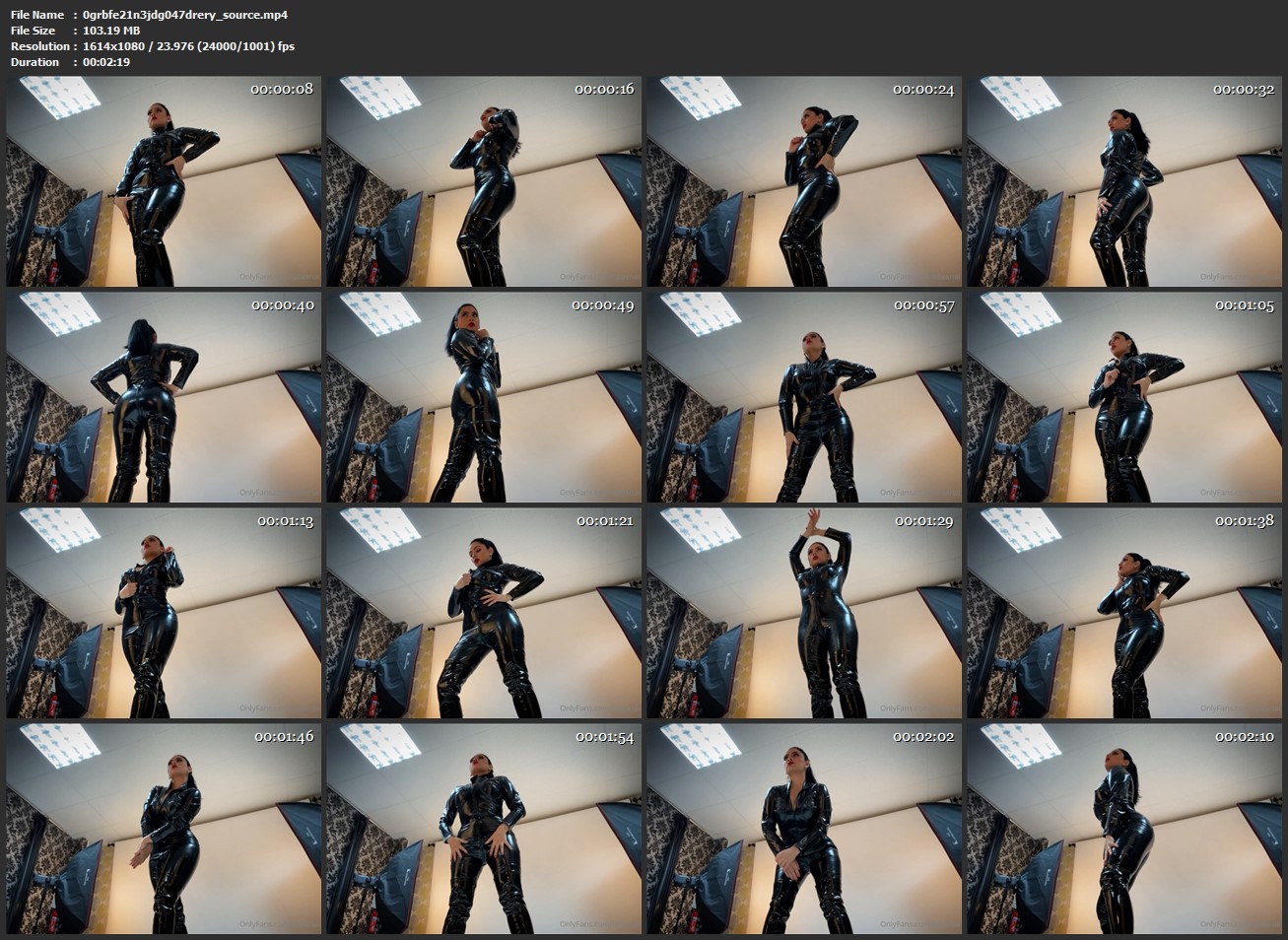This screenshot has width=1288, height=940.
Task: Select the 00:01:05 preview frame
Action: pos(1124,397)
